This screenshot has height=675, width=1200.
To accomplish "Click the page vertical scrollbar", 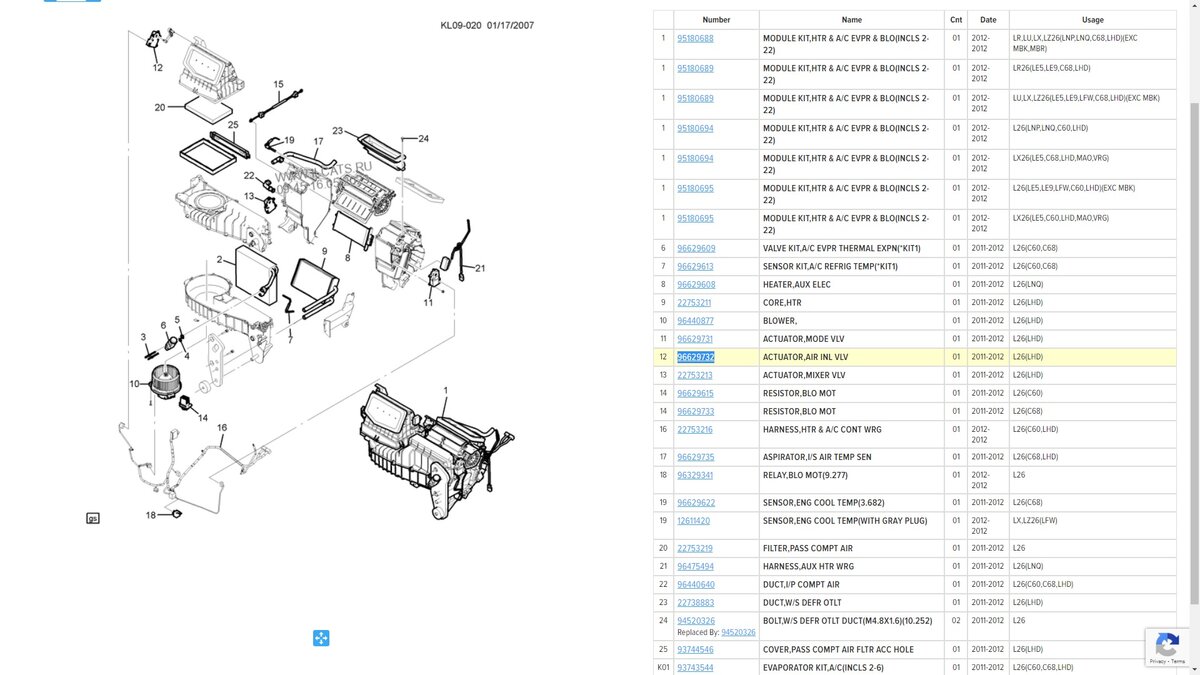I will pyautogui.click(x=1194, y=300).
